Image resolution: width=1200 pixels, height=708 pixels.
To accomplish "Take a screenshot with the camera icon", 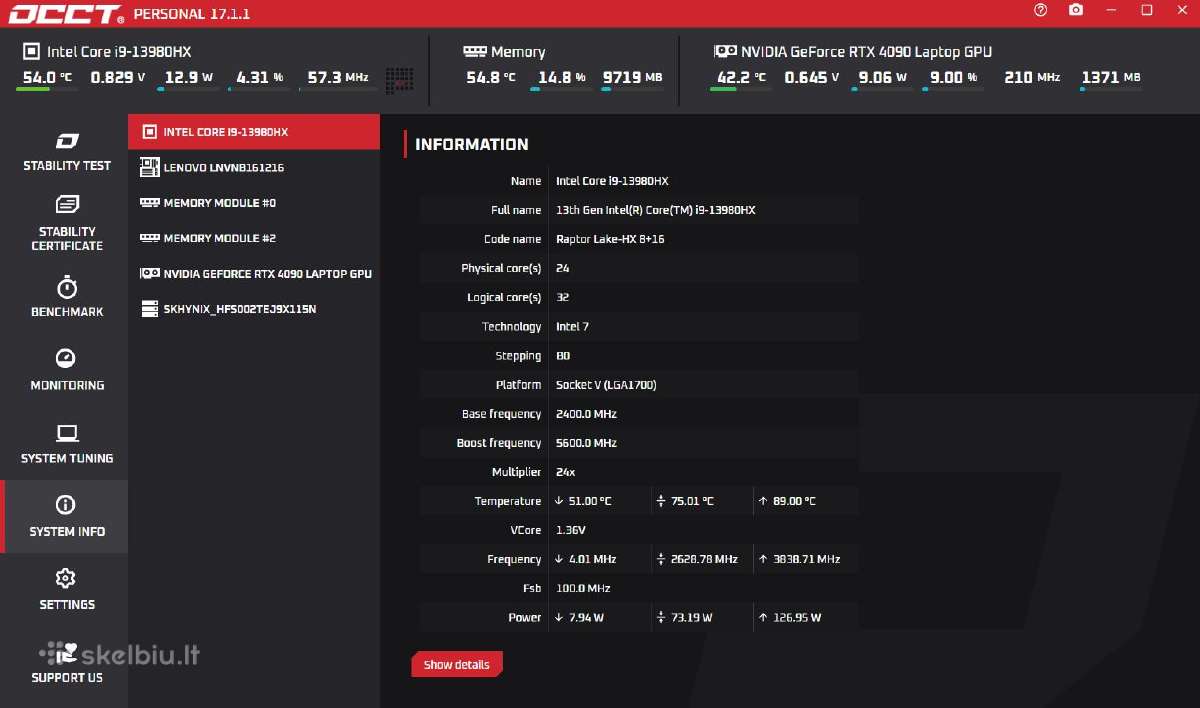I will pyautogui.click(x=1076, y=10).
